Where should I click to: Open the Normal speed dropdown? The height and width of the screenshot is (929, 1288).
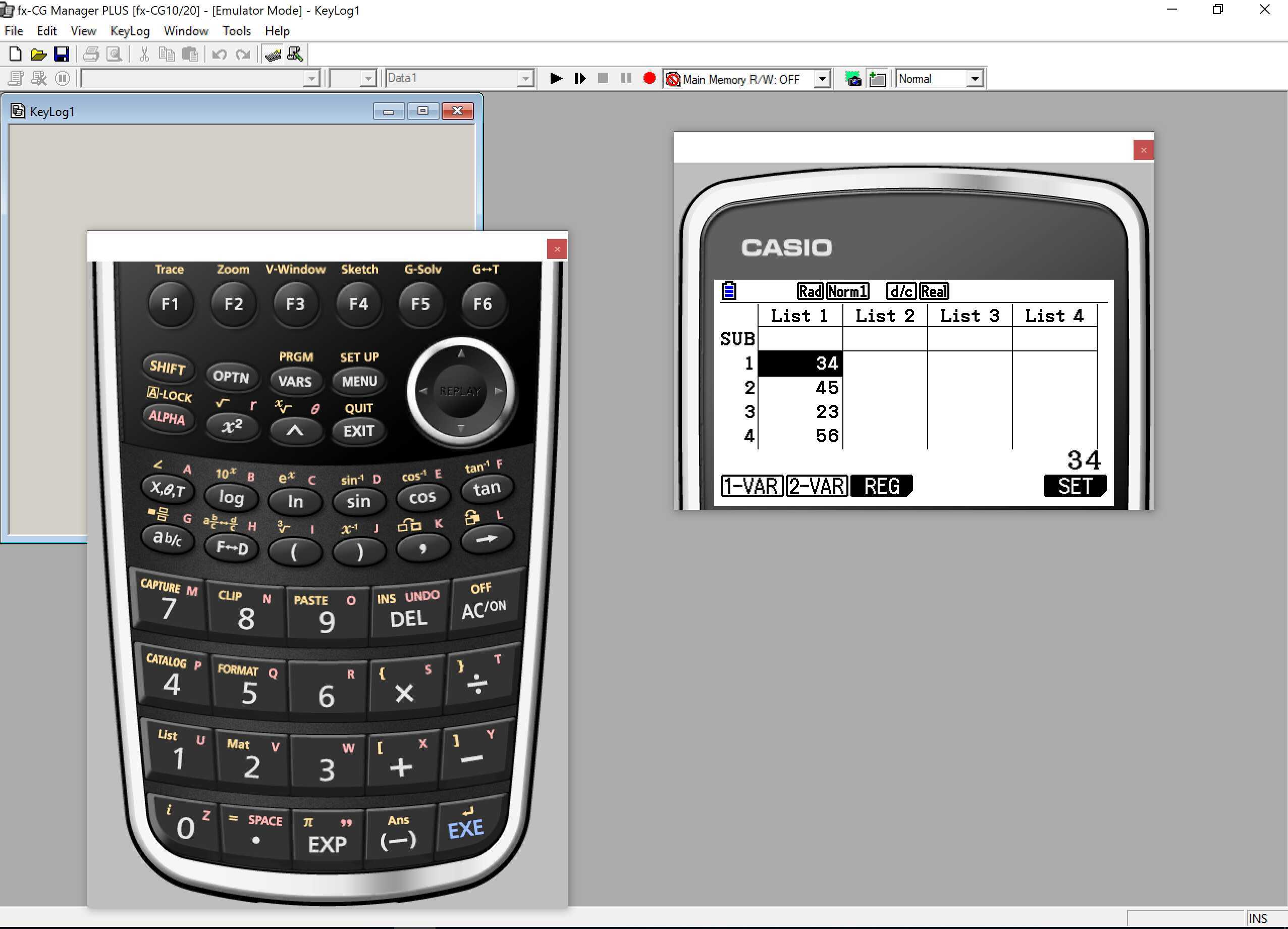coord(975,78)
